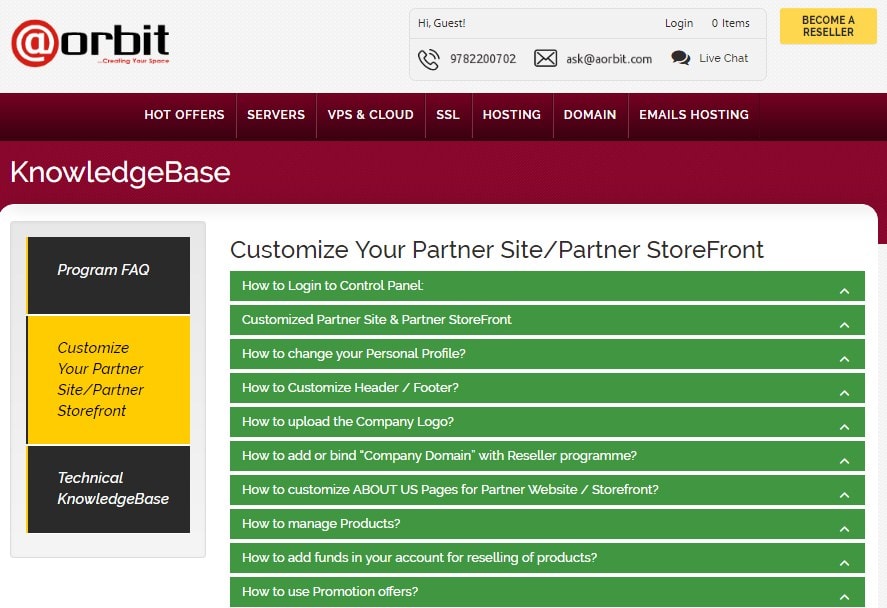Image resolution: width=887 pixels, height=608 pixels.
Task: Expand 'How to manage Products?' chevron
Action: pos(845,529)
